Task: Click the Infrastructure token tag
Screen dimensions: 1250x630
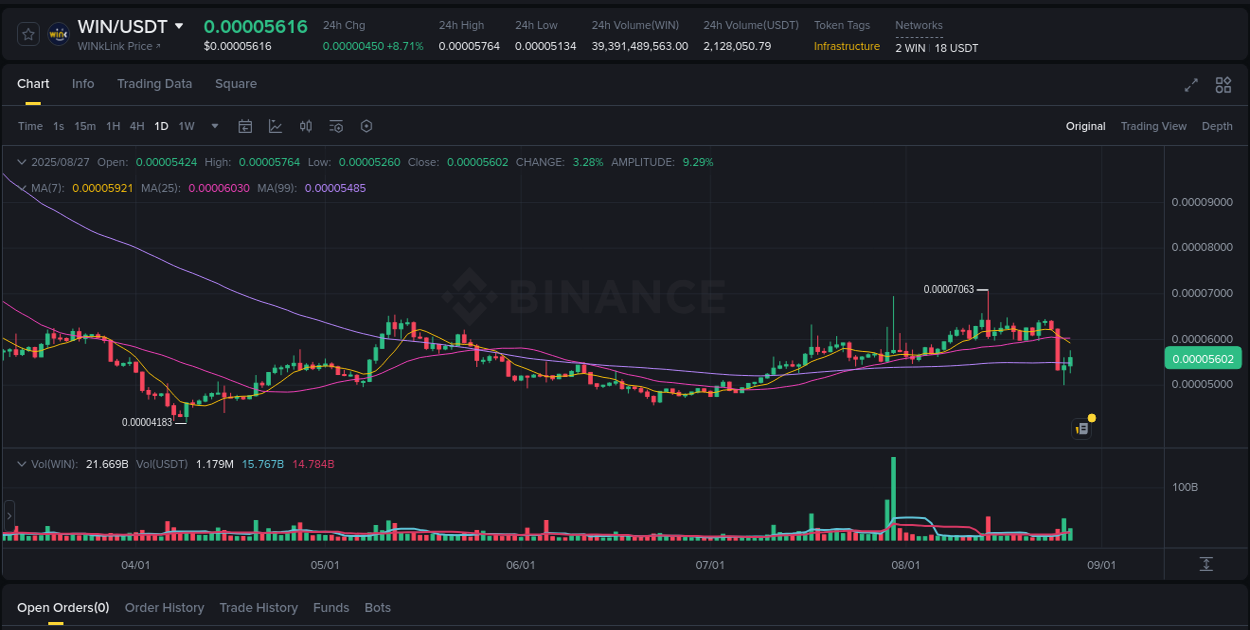Action: (x=846, y=46)
